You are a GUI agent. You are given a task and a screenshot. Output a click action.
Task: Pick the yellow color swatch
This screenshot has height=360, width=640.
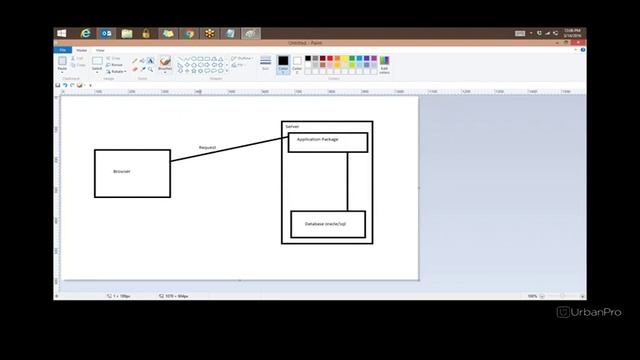344,58
